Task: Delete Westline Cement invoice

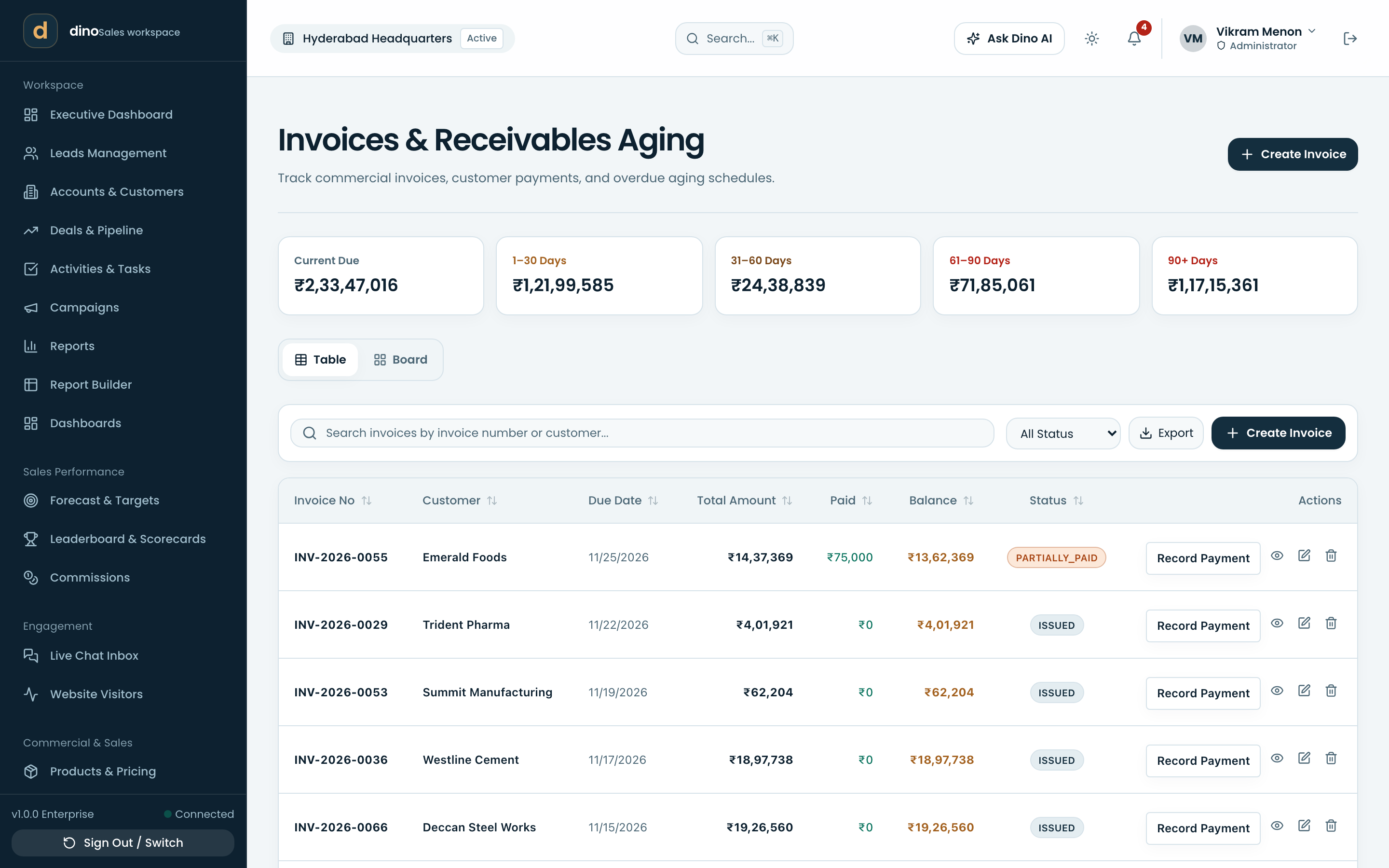Action: click(x=1331, y=759)
